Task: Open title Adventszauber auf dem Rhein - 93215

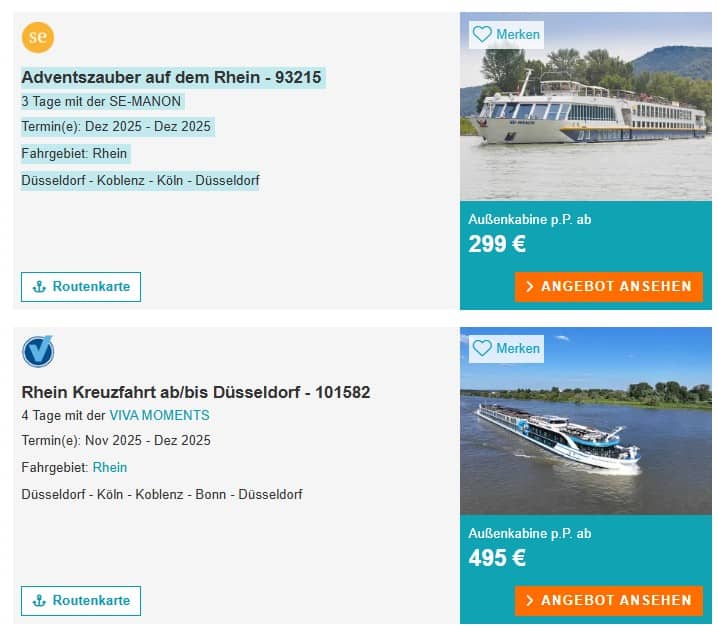Action: 172,77
